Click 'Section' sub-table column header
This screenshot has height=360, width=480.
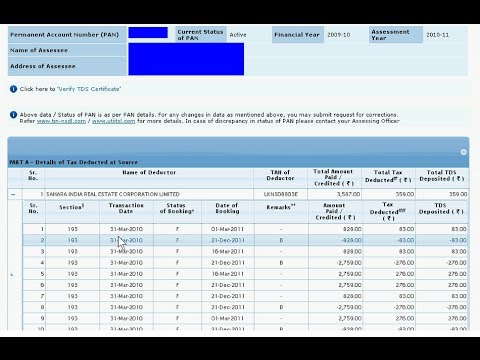point(72,207)
